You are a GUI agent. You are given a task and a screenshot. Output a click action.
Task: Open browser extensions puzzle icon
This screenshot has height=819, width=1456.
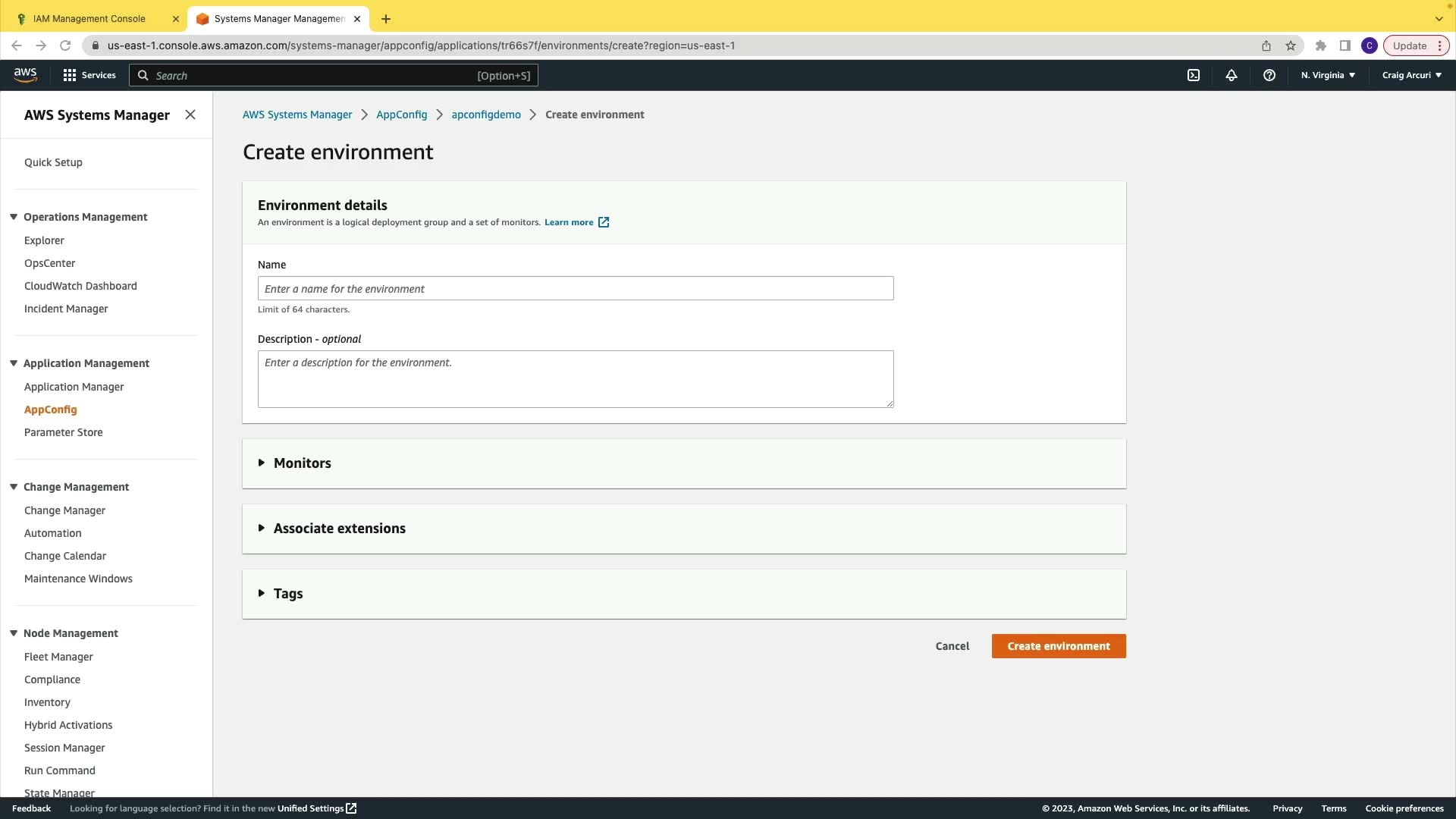tap(1320, 45)
